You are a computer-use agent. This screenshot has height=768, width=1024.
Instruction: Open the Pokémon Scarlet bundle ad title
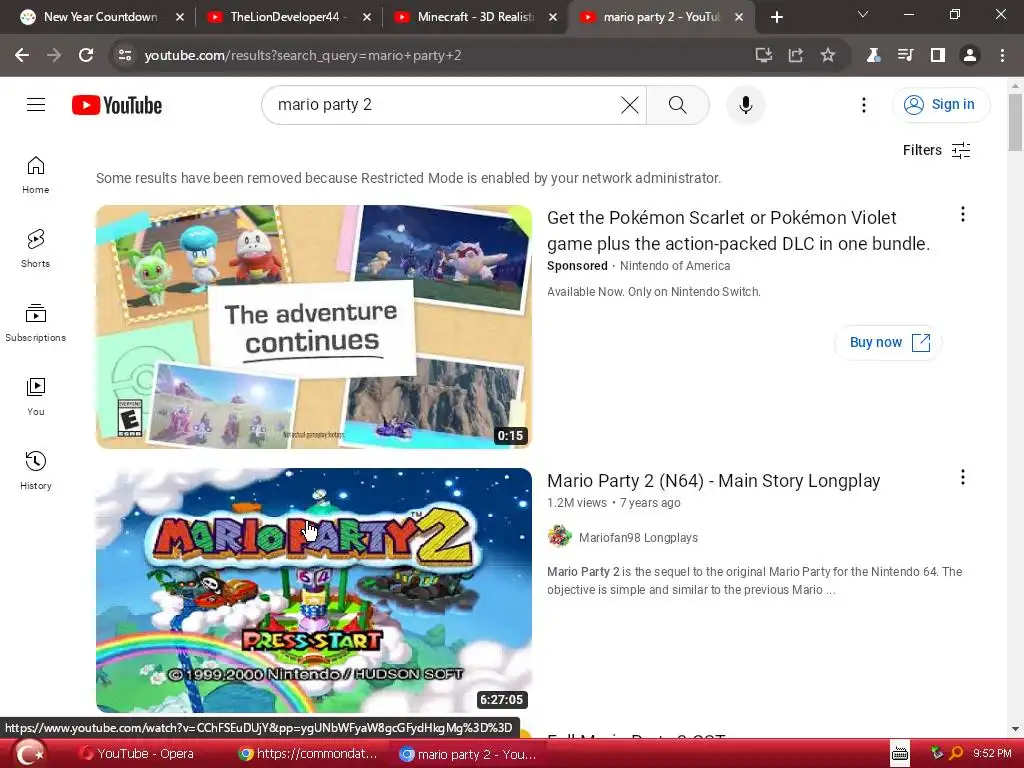tap(738, 231)
